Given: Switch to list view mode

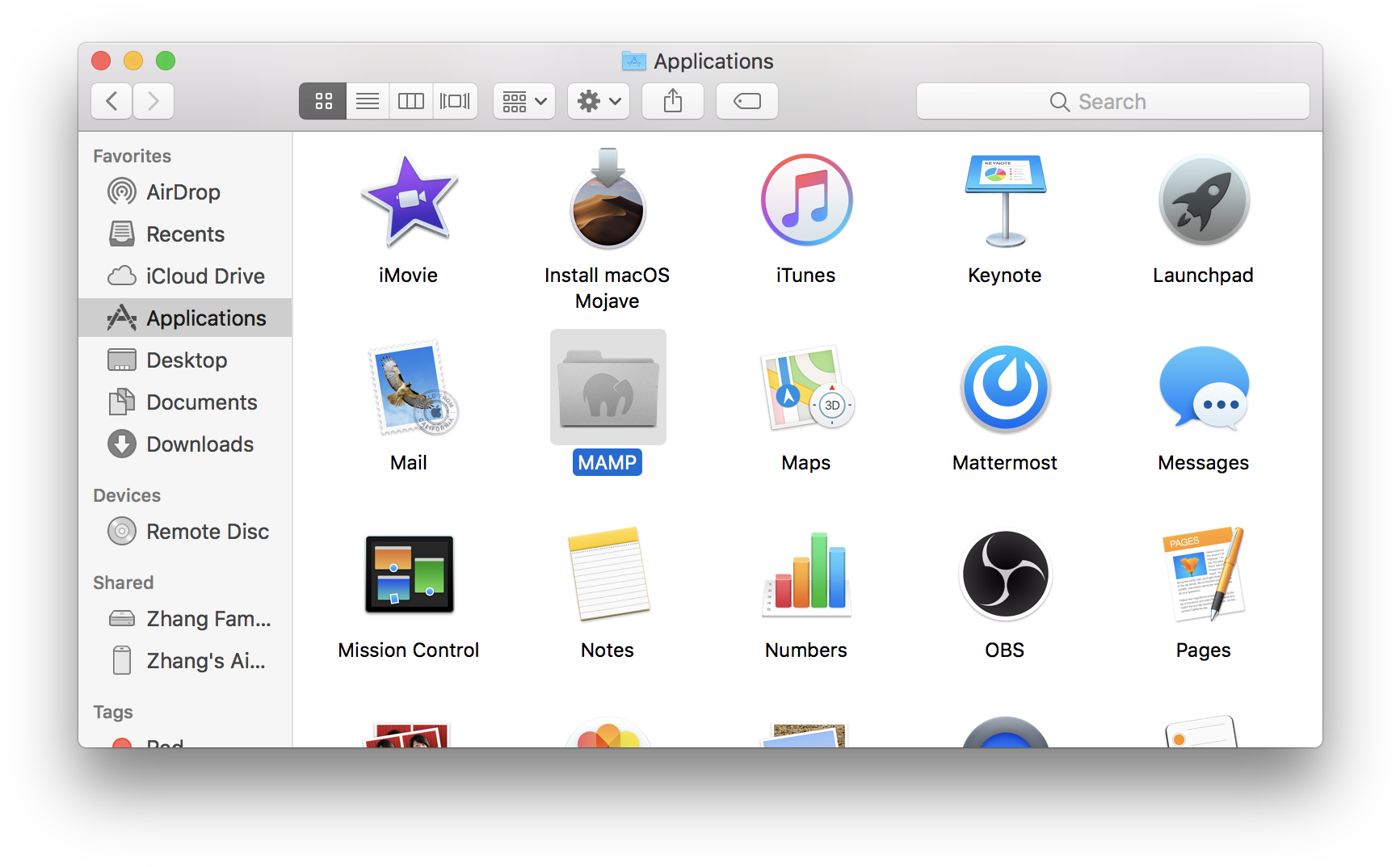Looking at the screenshot, I should pyautogui.click(x=368, y=101).
